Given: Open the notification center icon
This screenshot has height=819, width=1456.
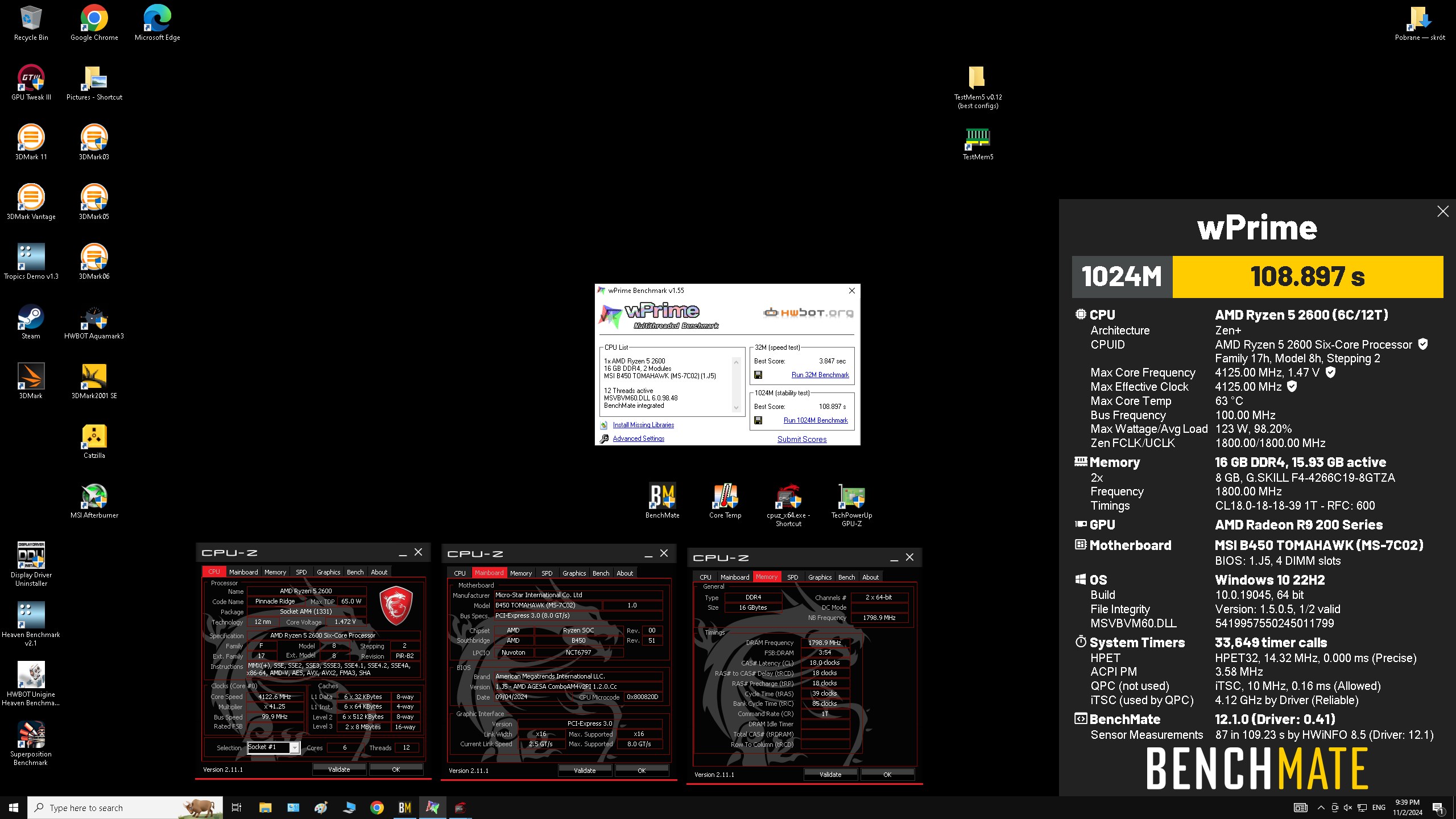Looking at the screenshot, I should pyautogui.click(x=1438, y=808).
